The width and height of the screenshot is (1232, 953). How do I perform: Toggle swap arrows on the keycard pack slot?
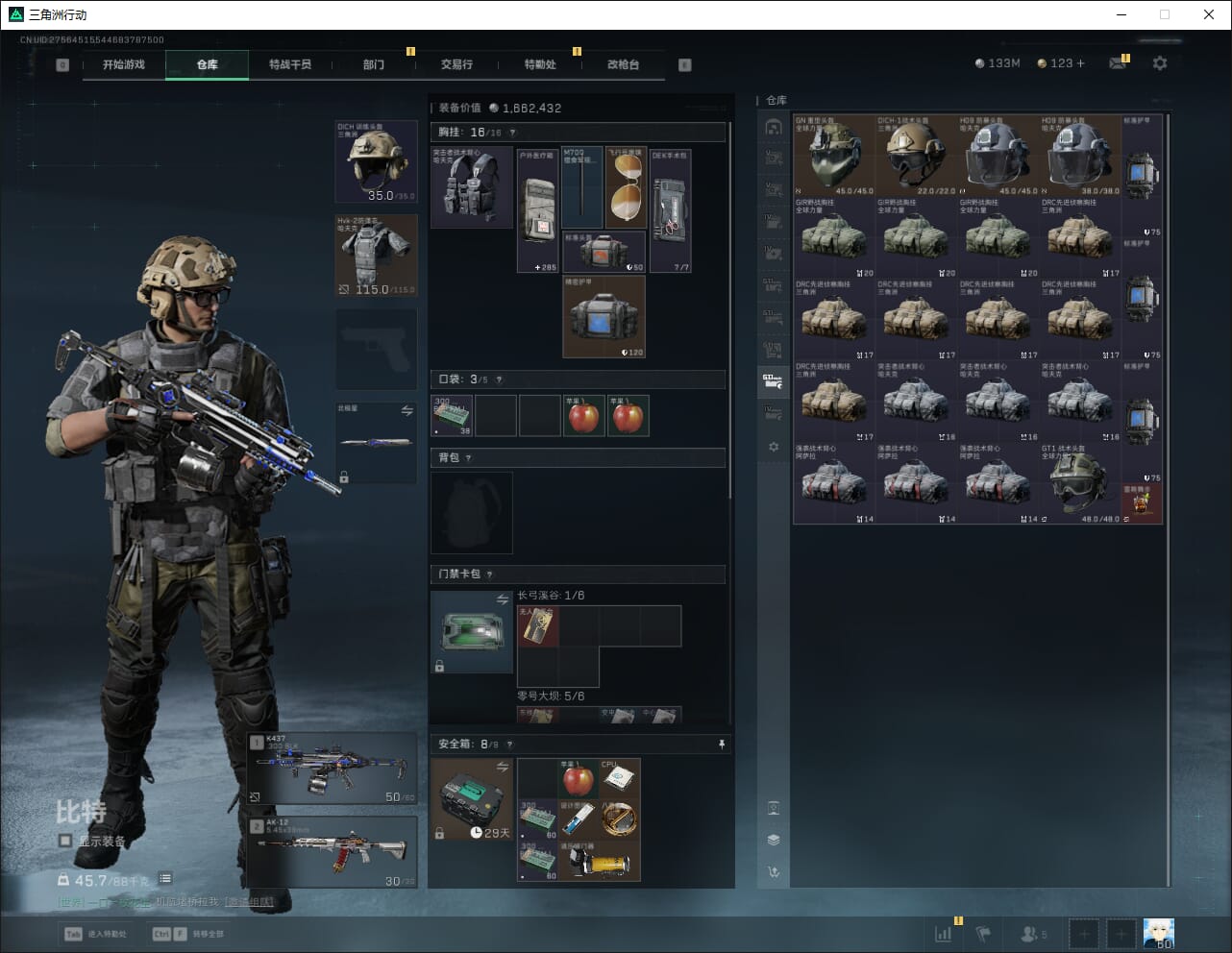pos(502,599)
